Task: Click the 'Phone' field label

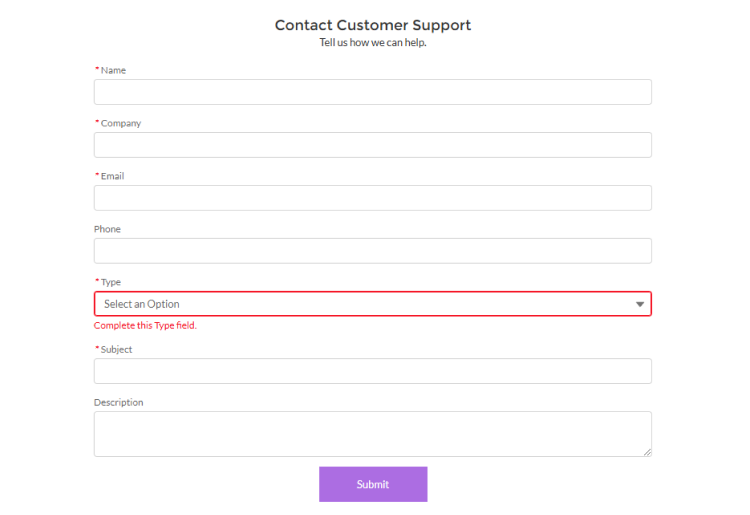Action: (107, 229)
